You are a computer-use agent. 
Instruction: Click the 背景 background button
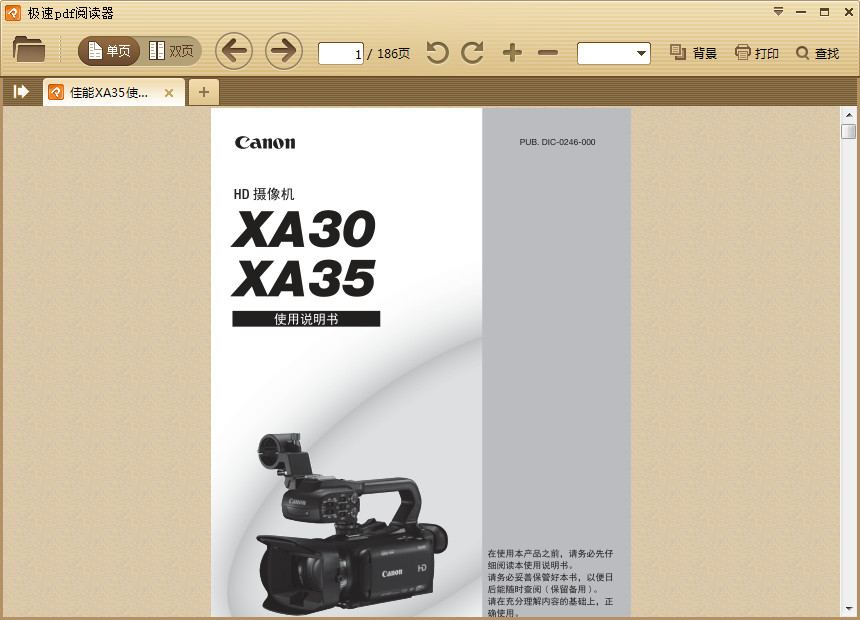(693, 53)
